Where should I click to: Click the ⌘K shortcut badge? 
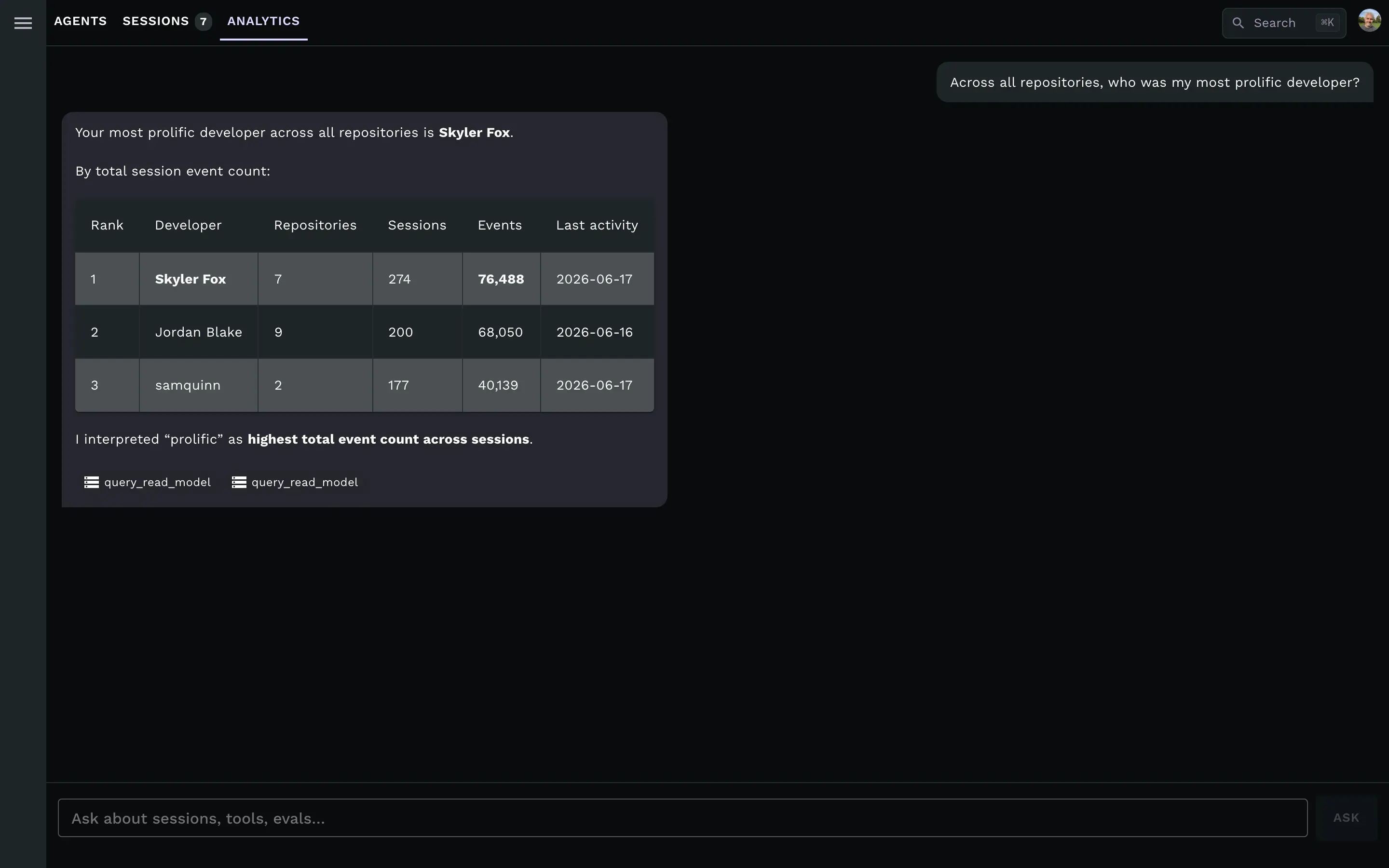[x=1327, y=22]
